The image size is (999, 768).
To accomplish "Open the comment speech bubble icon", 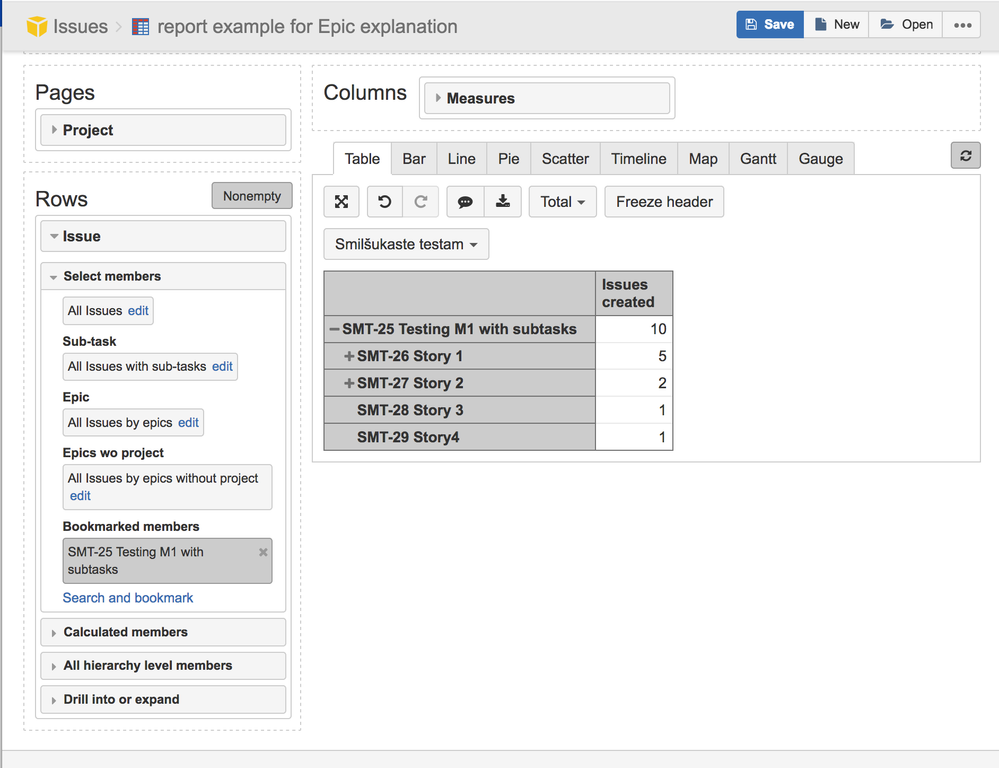I will tap(465, 202).
